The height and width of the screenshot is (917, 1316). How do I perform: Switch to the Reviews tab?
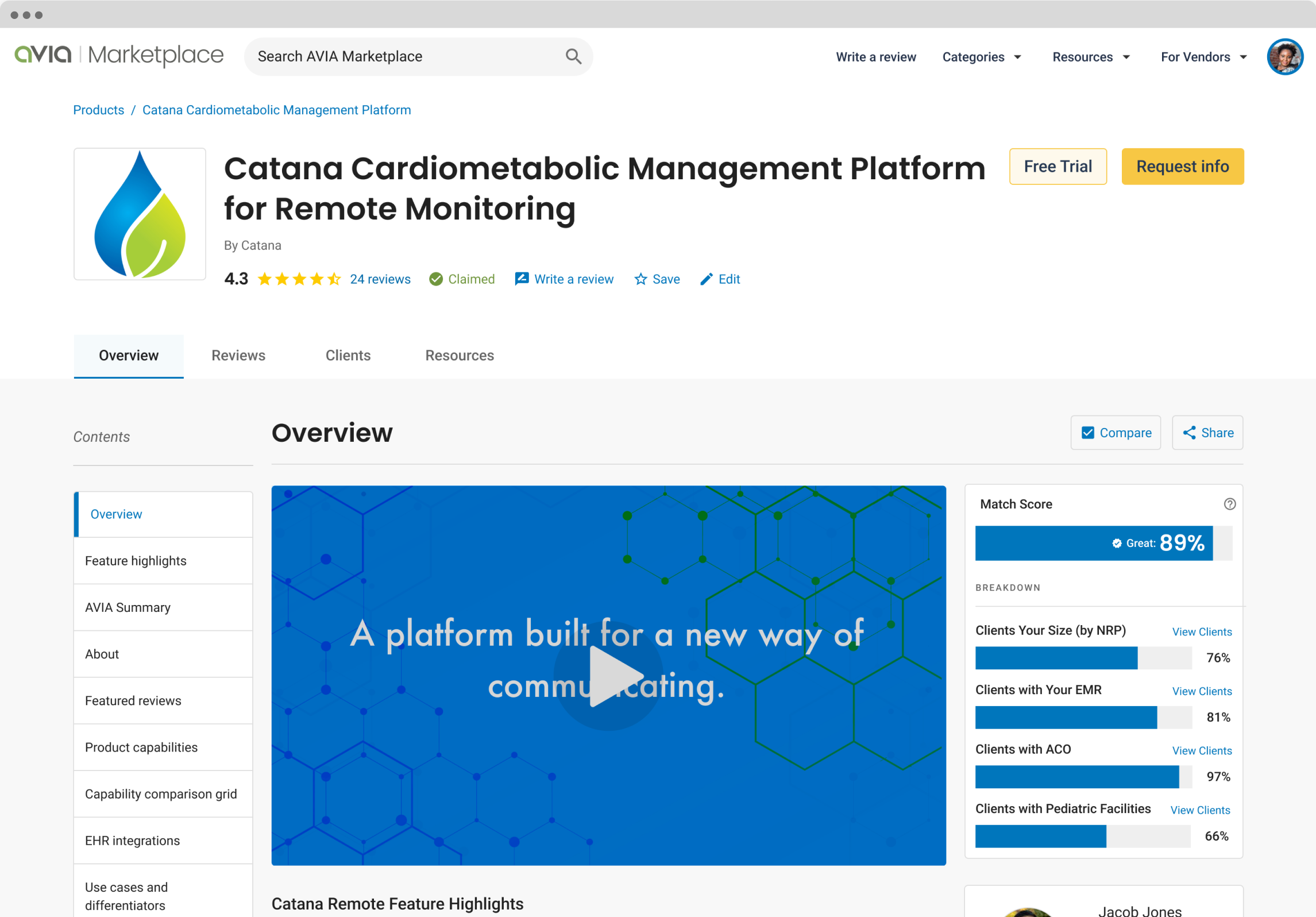point(238,356)
